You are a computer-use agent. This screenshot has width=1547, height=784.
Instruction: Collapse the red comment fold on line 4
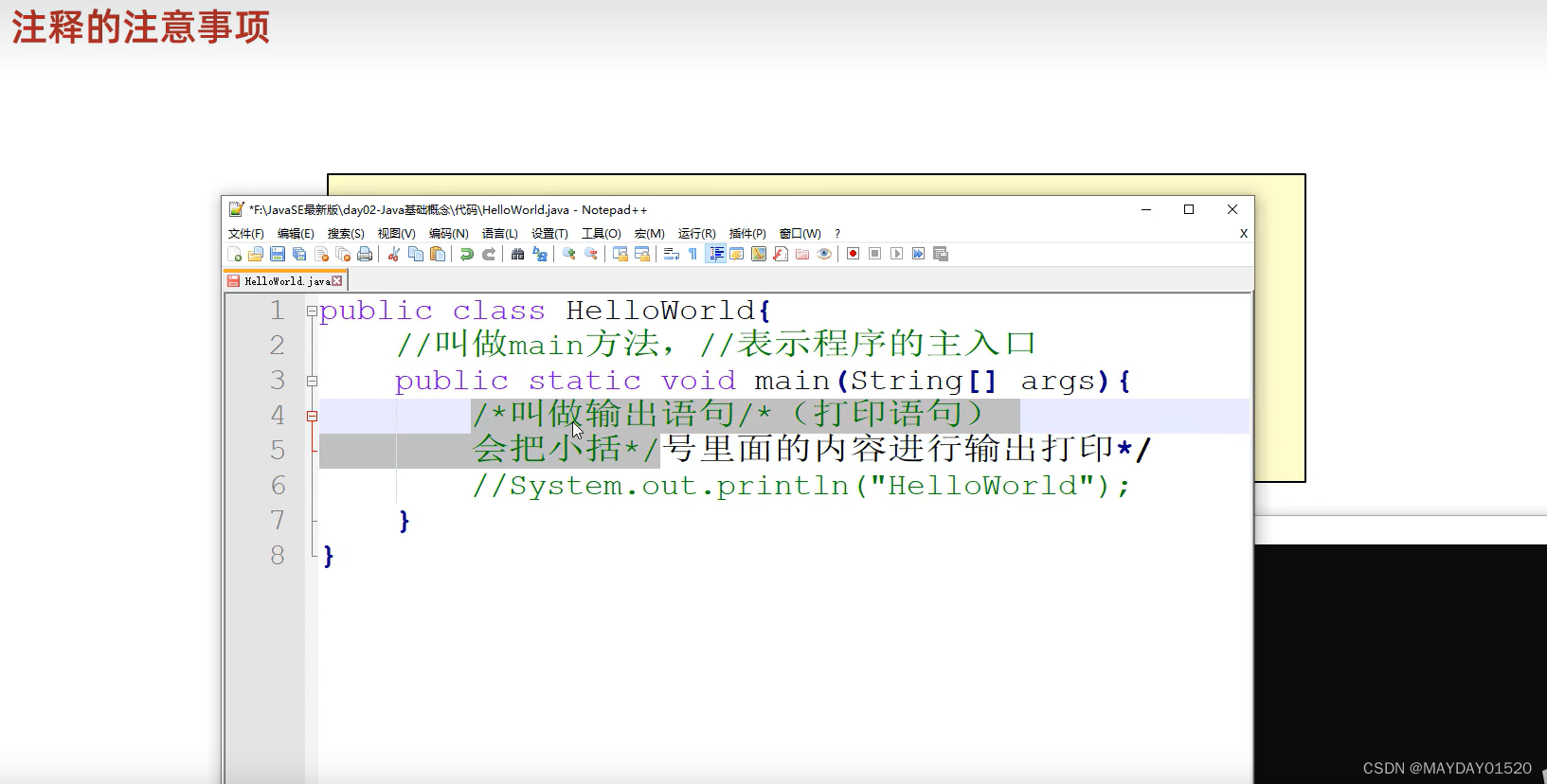coord(312,416)
